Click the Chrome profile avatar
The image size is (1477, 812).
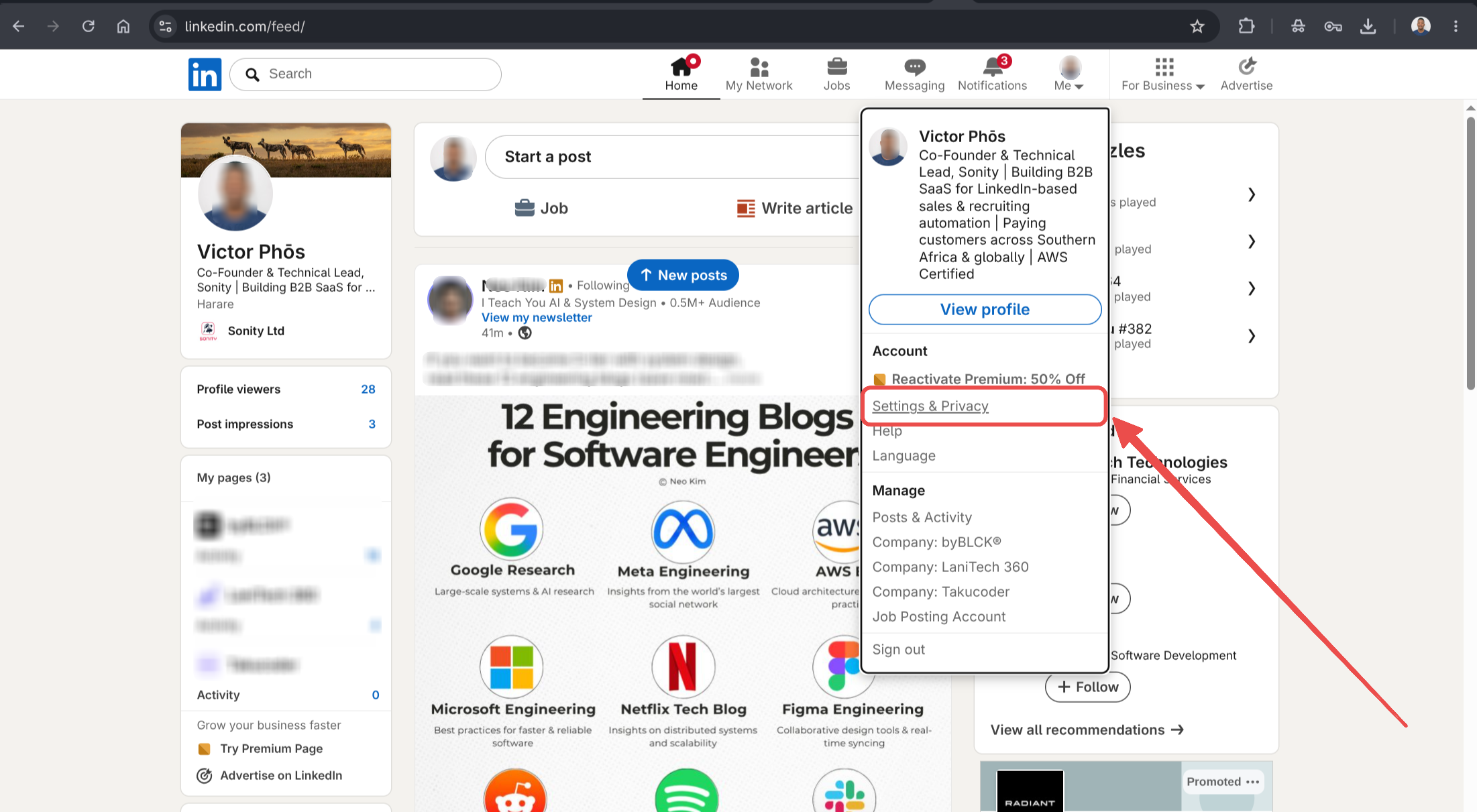coord(1421,26)
